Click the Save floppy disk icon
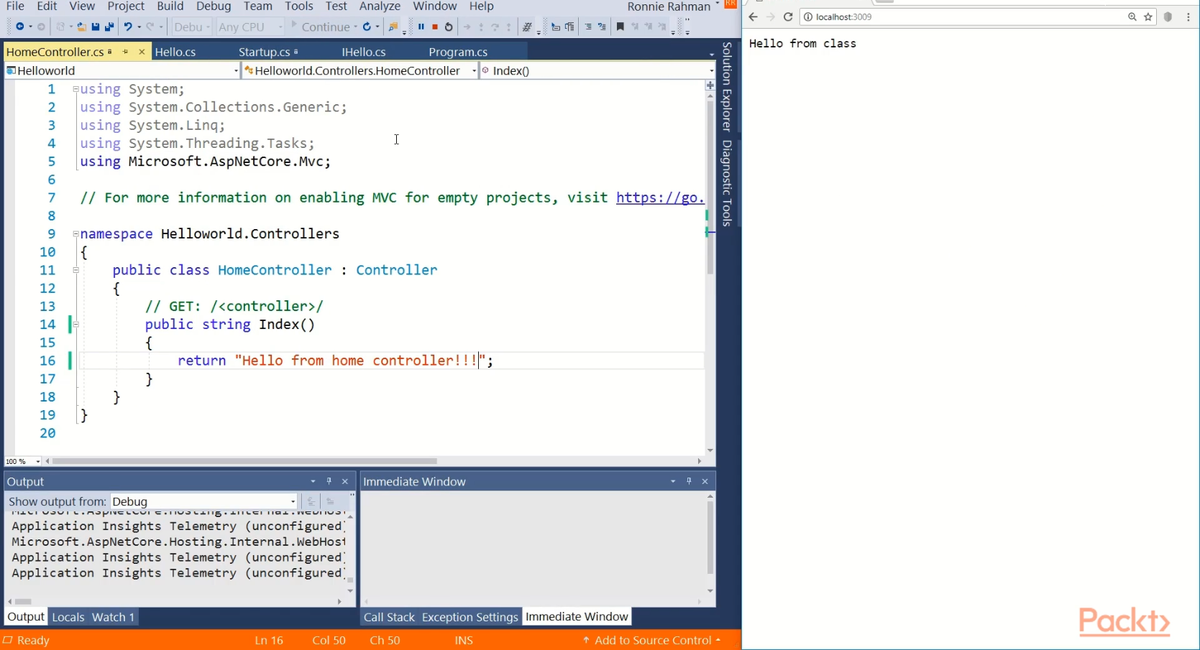This screenshot has width=1200, height=650. [95, 27]
